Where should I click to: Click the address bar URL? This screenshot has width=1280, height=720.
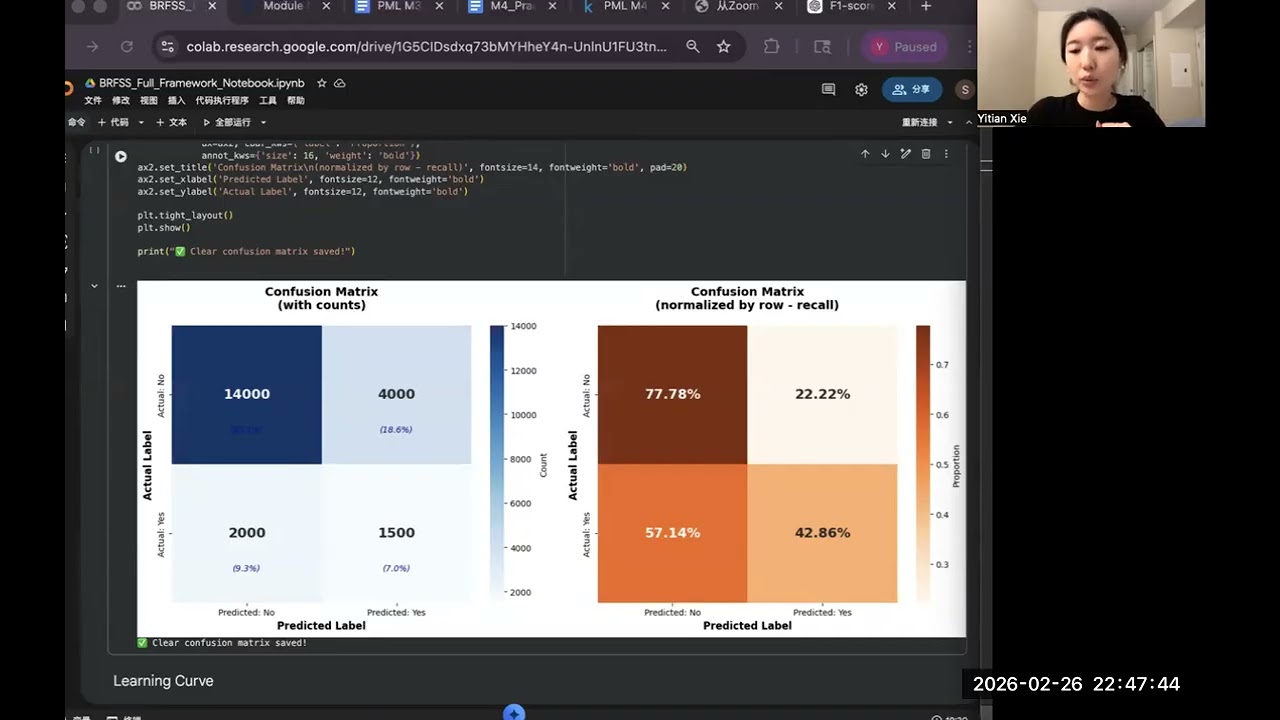(x=427, y=46)
